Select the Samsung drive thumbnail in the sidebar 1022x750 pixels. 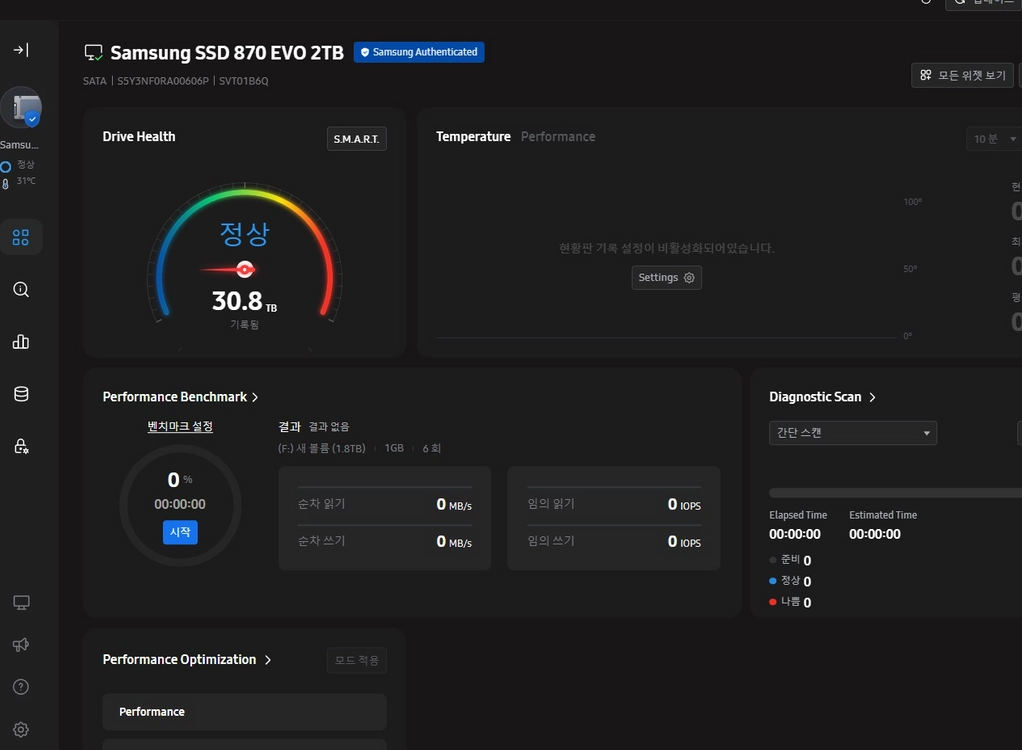tap(22, 108)
